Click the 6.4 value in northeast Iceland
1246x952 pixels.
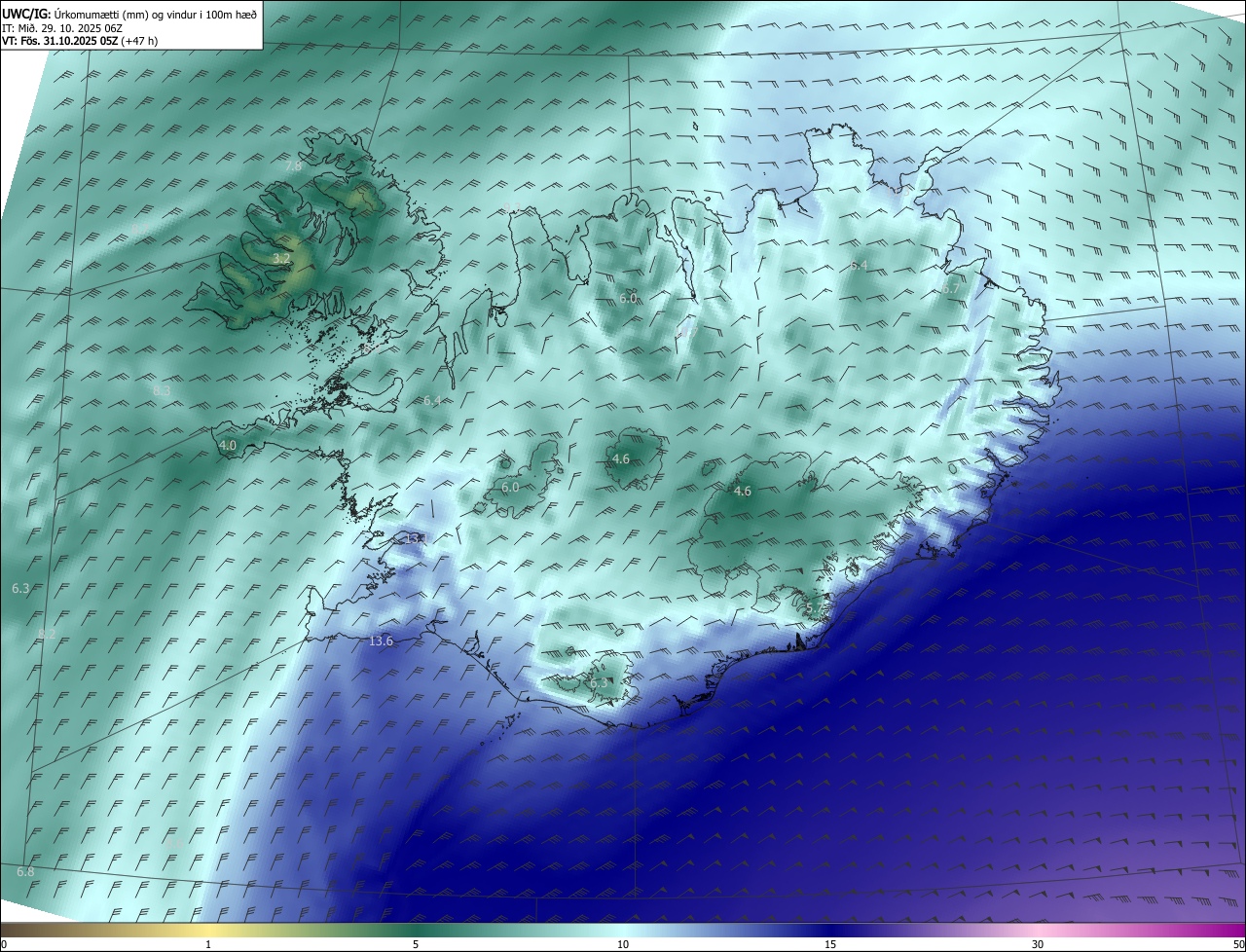859,266
